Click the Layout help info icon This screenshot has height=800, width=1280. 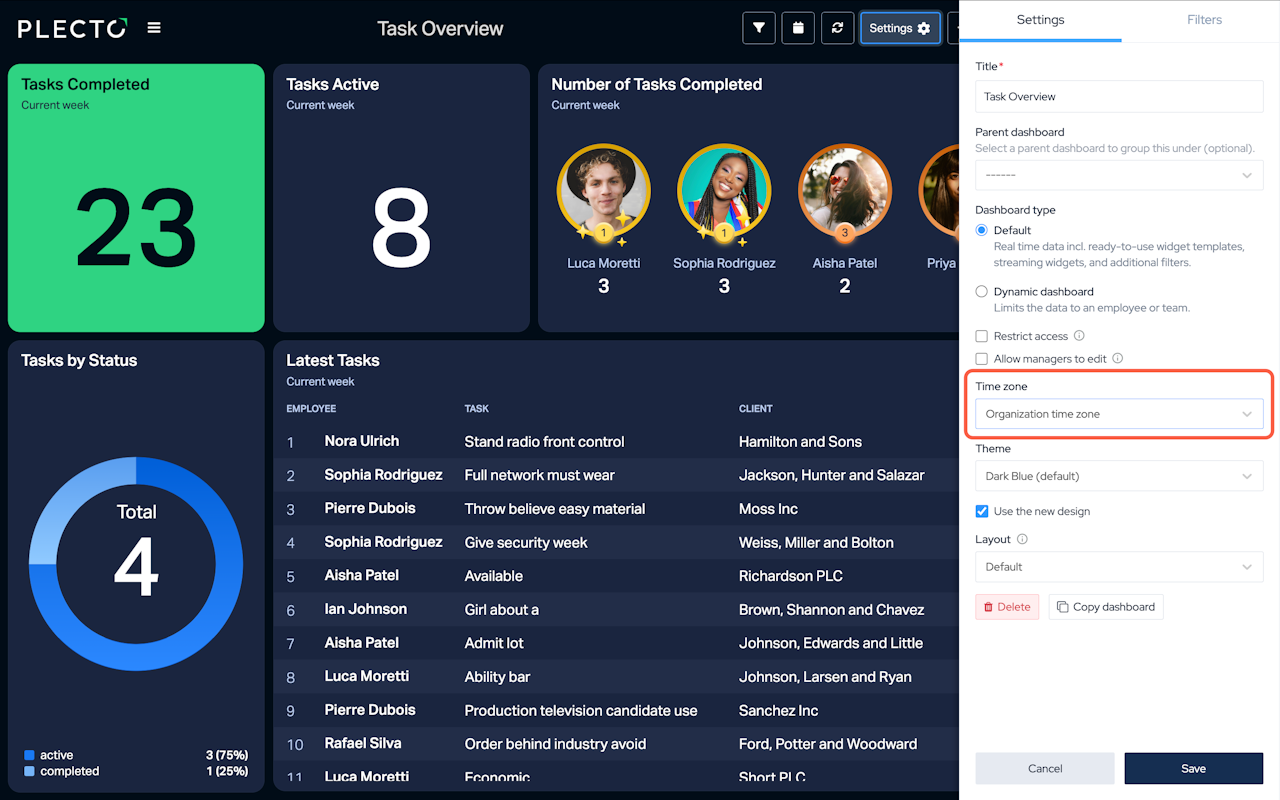pyautogui.click(x=1022, y=539)
